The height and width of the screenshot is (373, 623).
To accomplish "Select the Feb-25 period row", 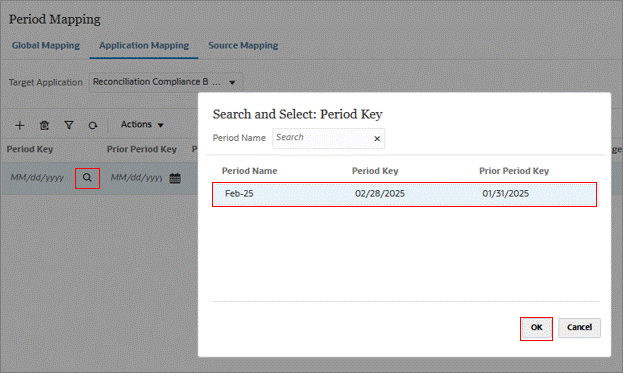I will [404, 194].
